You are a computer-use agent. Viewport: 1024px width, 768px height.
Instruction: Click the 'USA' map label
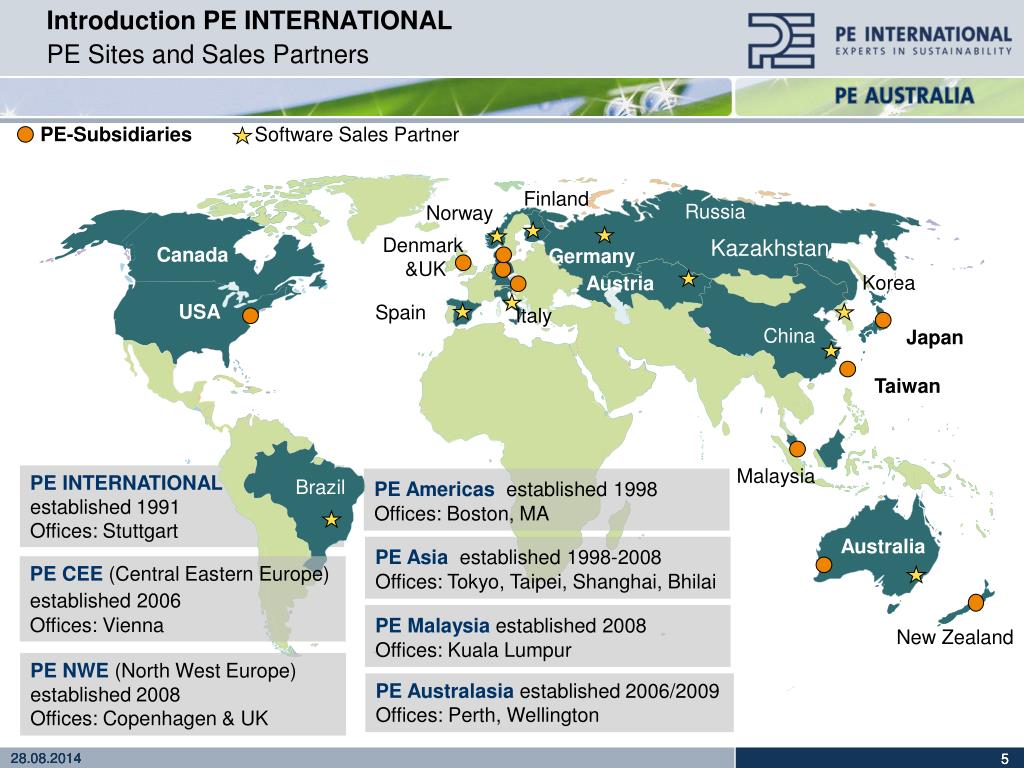point(199,312)
